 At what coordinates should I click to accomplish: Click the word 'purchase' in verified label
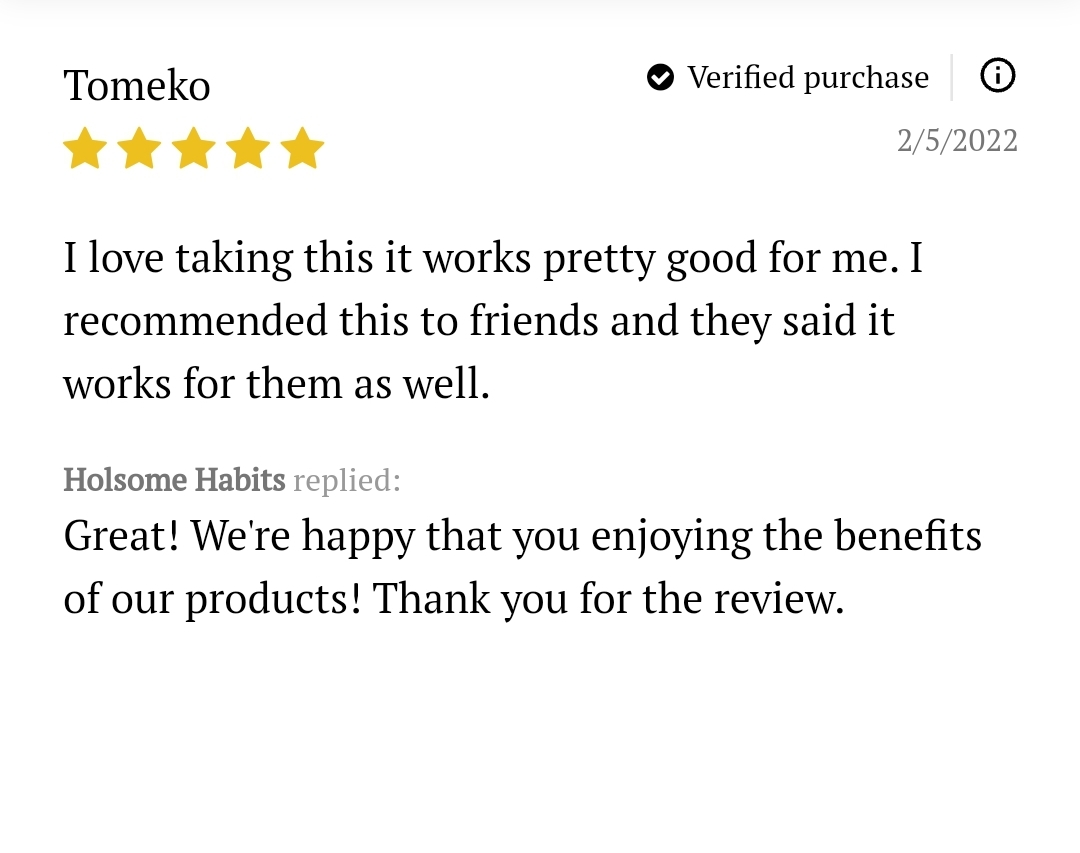click(x=866, y=79)
